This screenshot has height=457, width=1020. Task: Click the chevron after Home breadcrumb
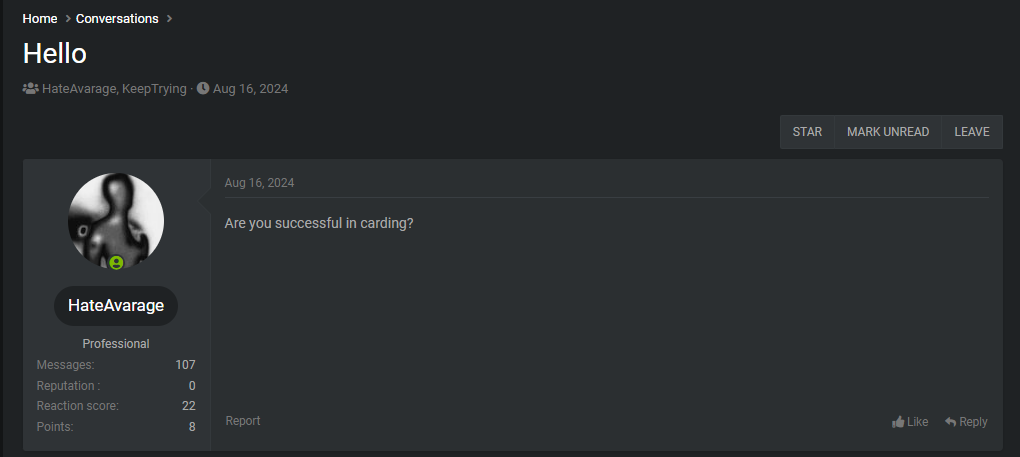(67, 19)
